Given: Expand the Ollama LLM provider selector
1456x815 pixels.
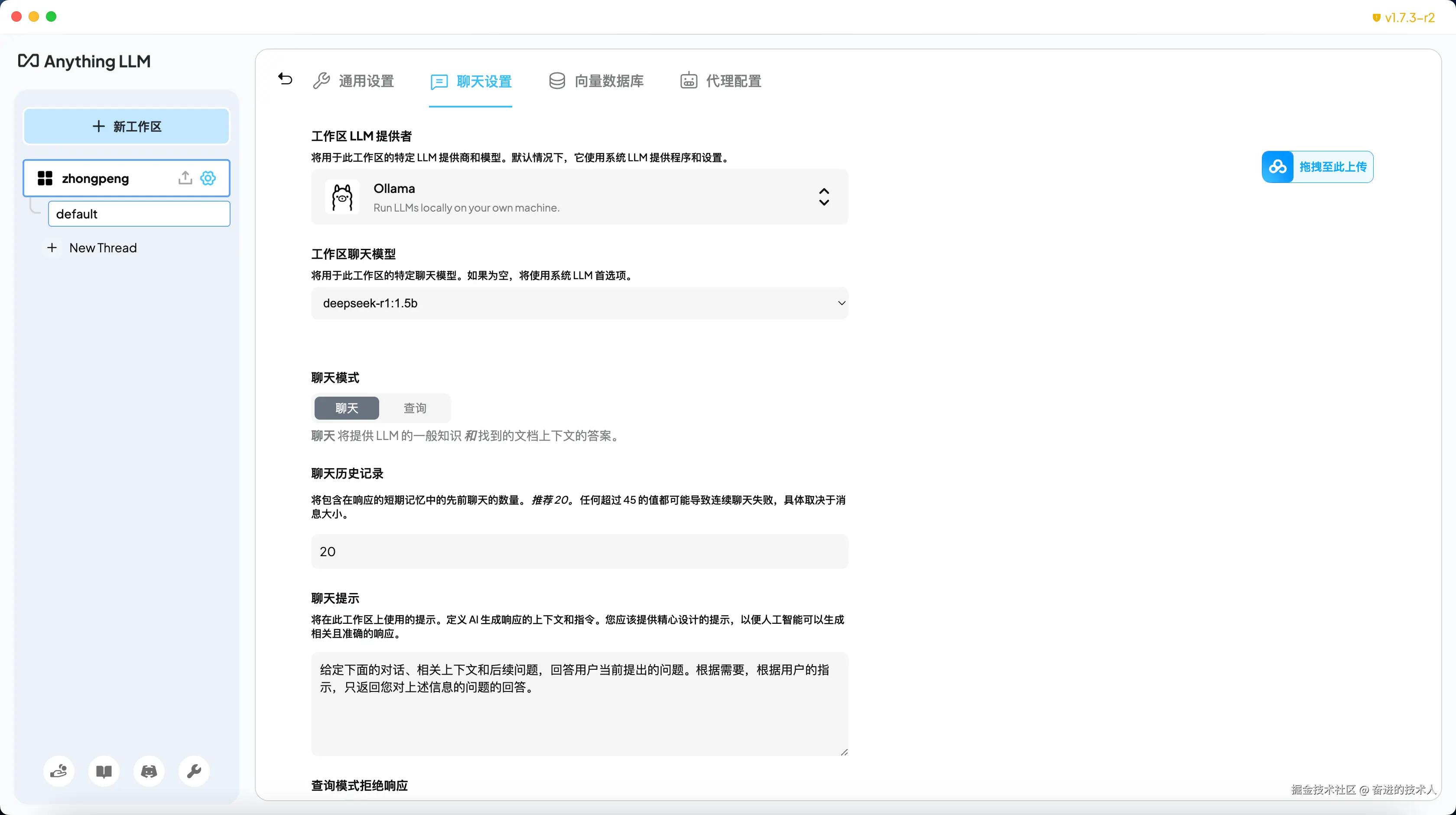Looking at the screenshot, I should [x=579, y=197].
